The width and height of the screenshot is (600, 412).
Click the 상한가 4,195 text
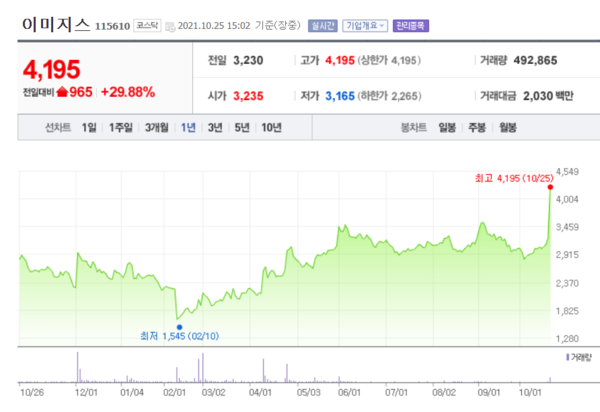pos(389,60)
